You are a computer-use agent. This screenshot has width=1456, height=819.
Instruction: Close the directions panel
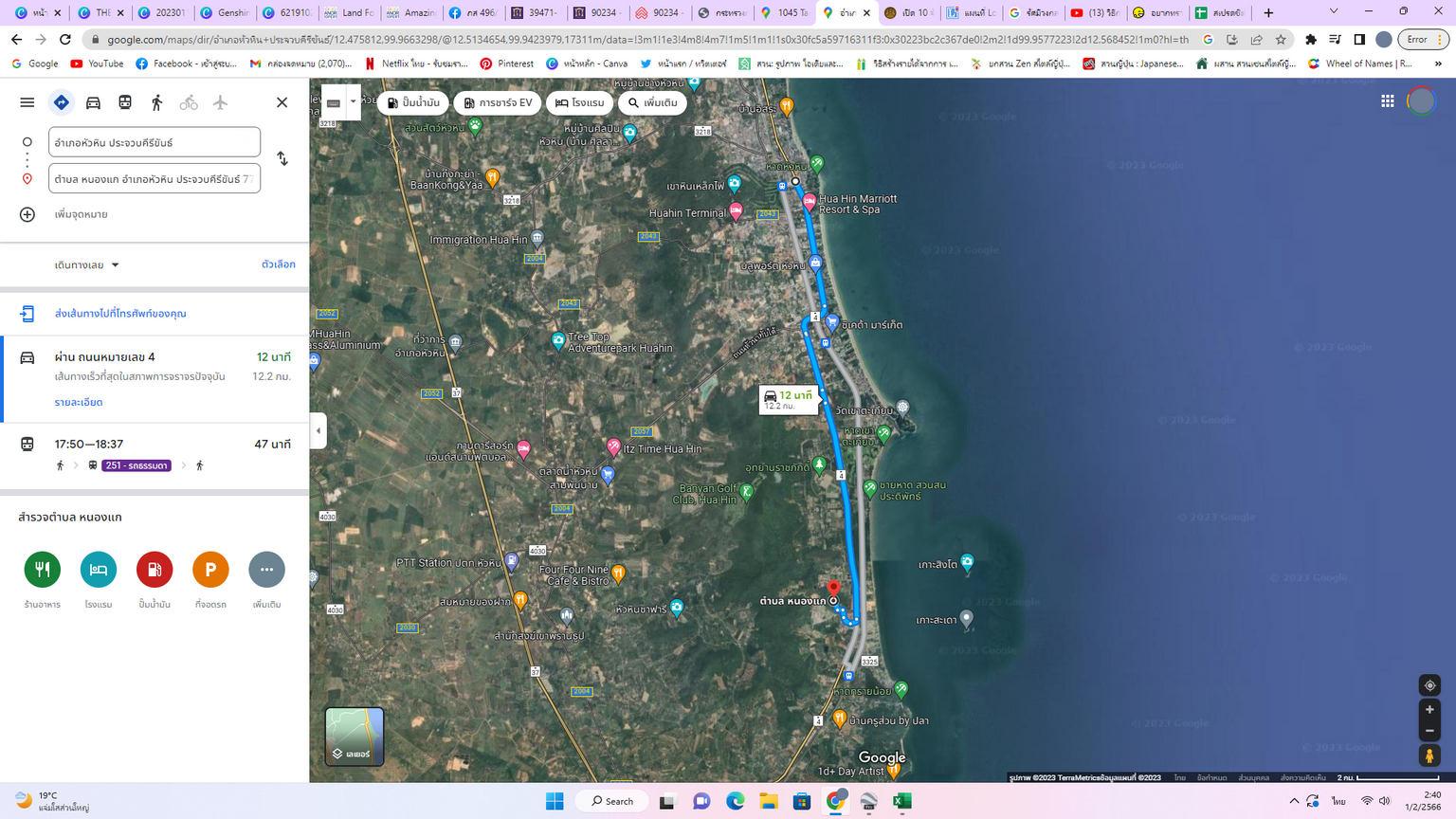pyautogui.click(x=282, y=102)
